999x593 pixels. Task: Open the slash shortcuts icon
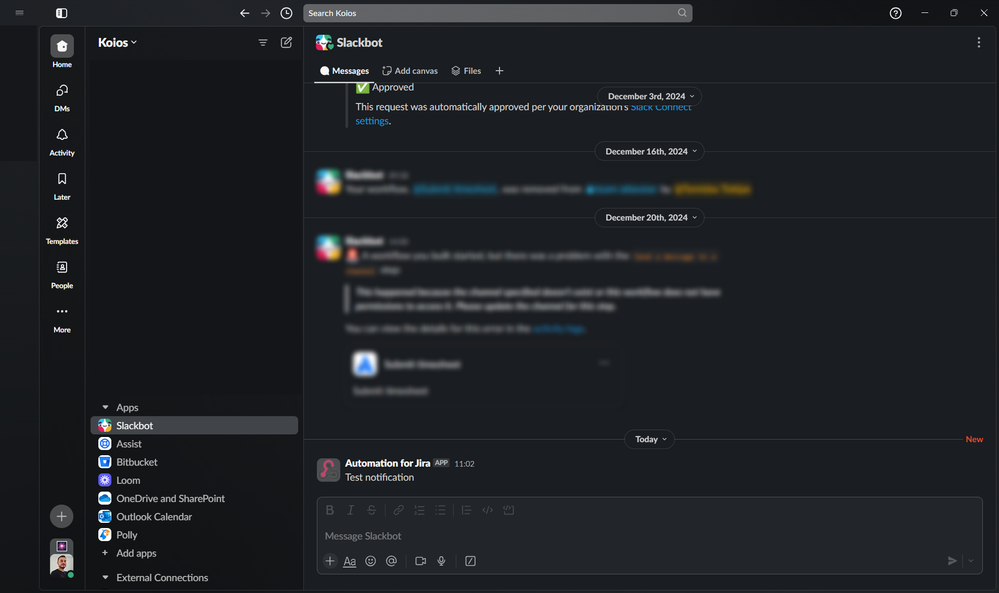click(x=470, y=561)
